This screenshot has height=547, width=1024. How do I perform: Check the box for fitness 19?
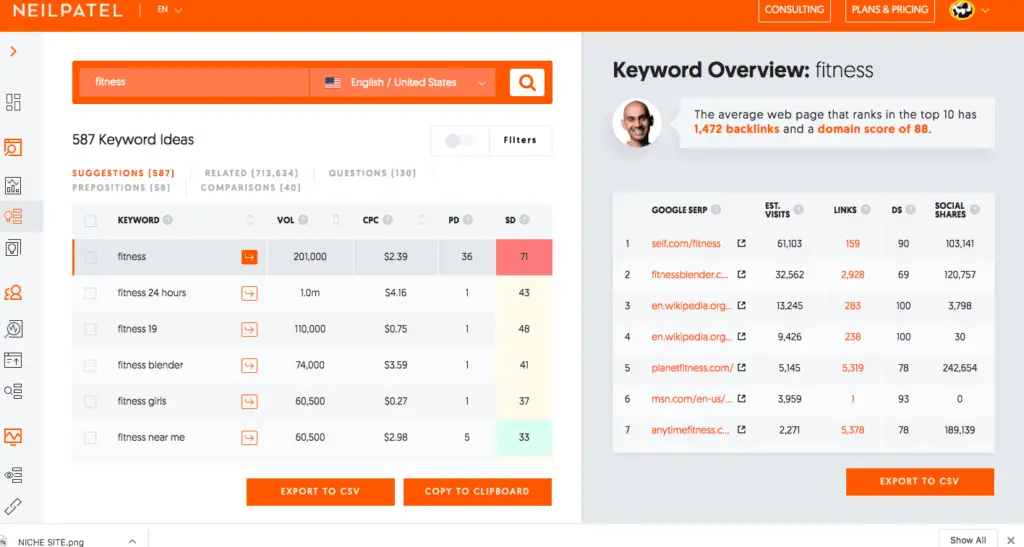tap(91, 330)
